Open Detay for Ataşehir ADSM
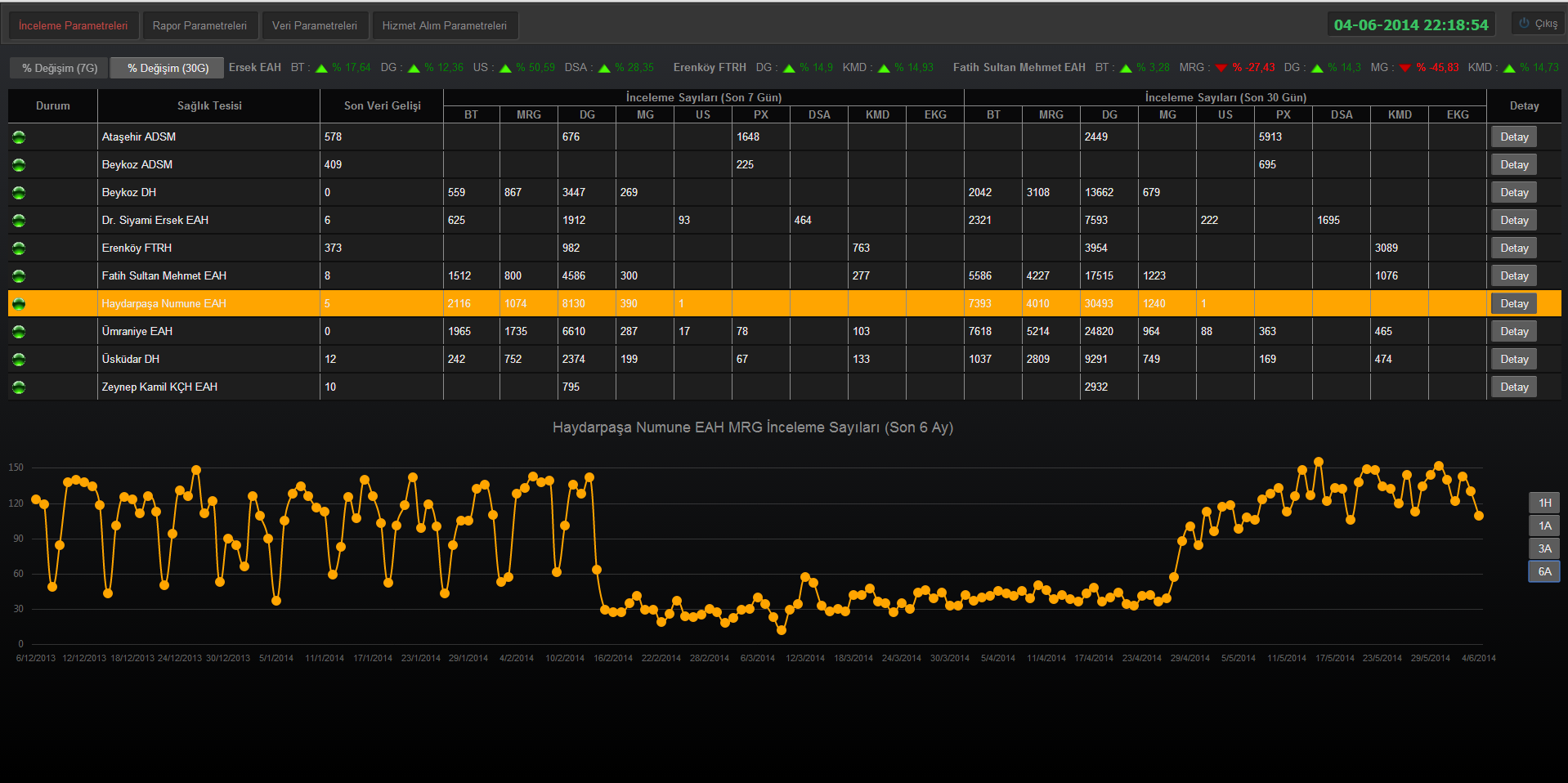 point(1514,136)
